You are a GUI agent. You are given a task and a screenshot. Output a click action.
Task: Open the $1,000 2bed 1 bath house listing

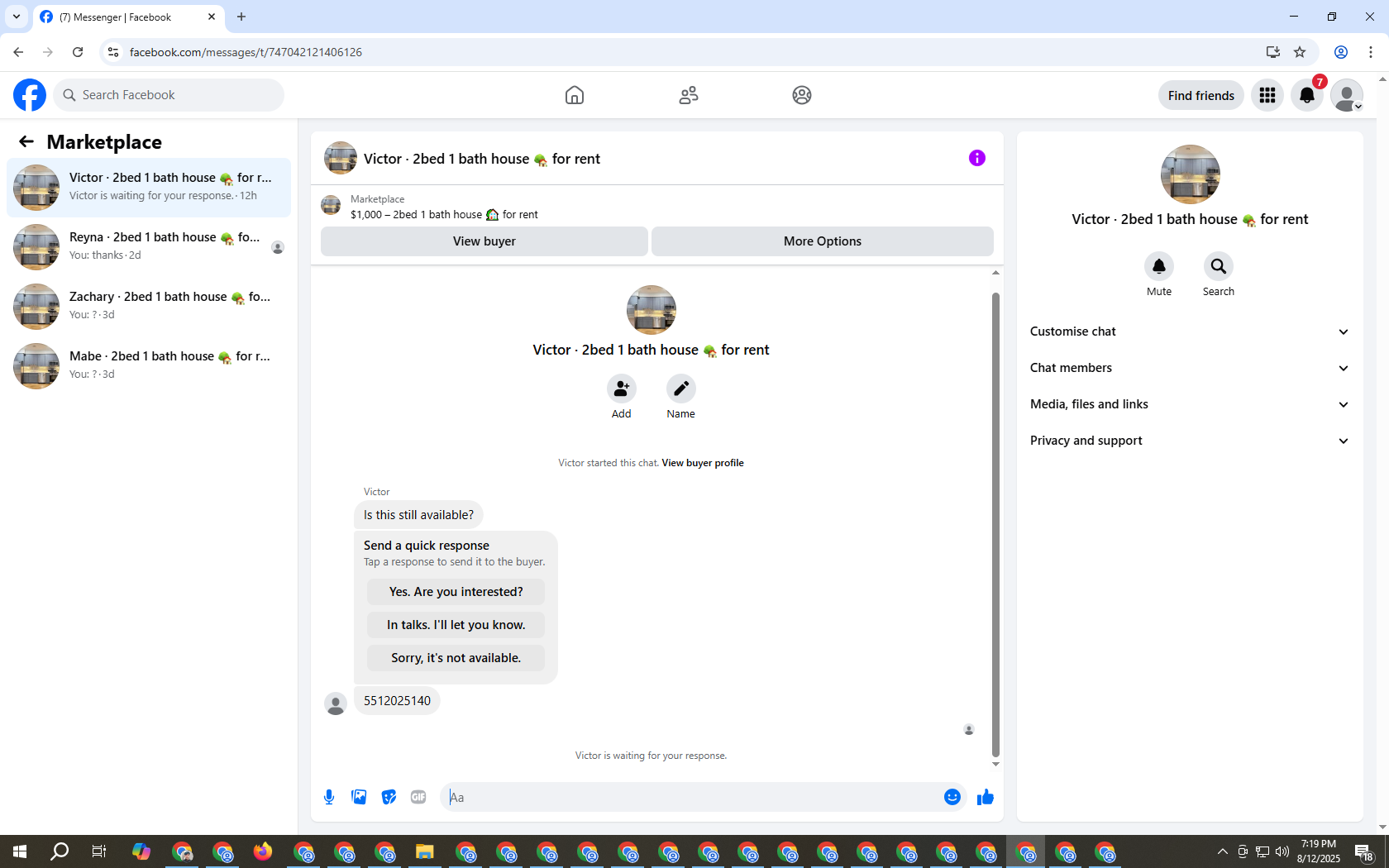pos(444,214)
